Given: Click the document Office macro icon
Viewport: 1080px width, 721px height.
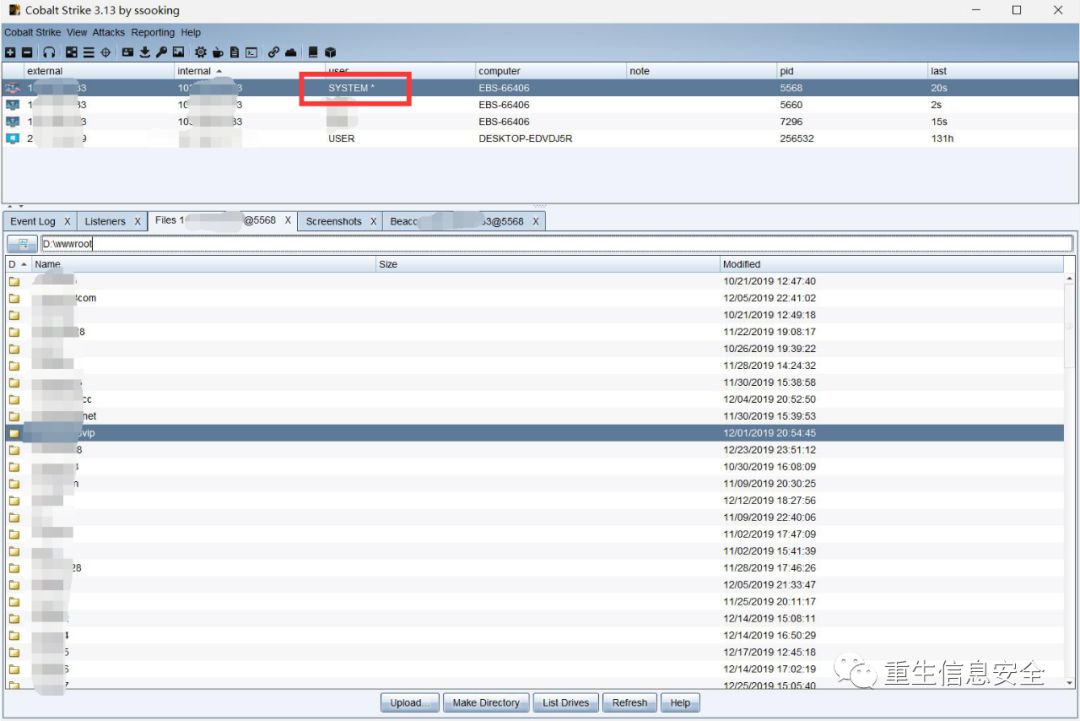Looking at the screenshot, I should [x=234, y=52].
